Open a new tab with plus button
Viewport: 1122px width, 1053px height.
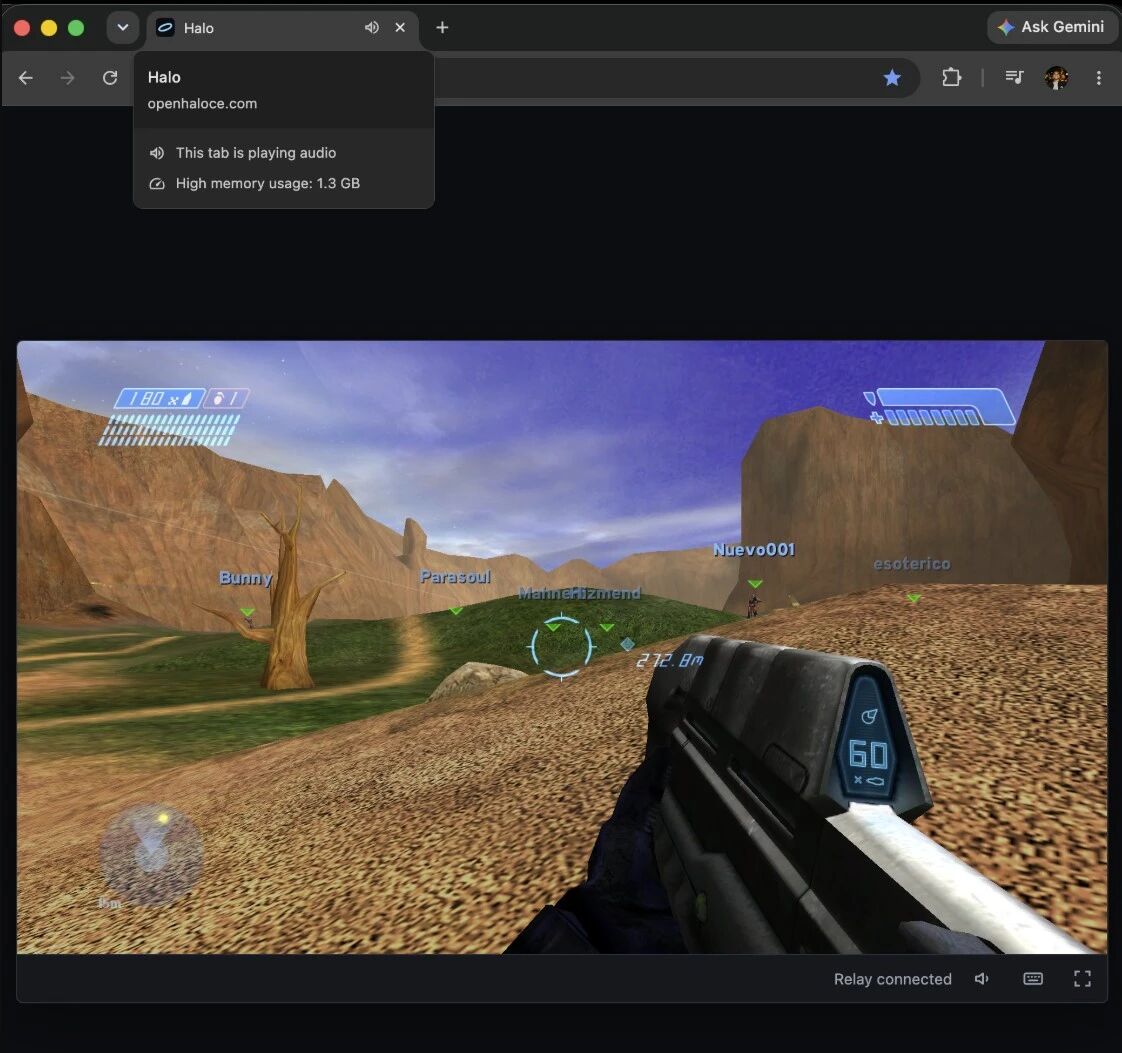pyautogui.click(x=442, y=27)
